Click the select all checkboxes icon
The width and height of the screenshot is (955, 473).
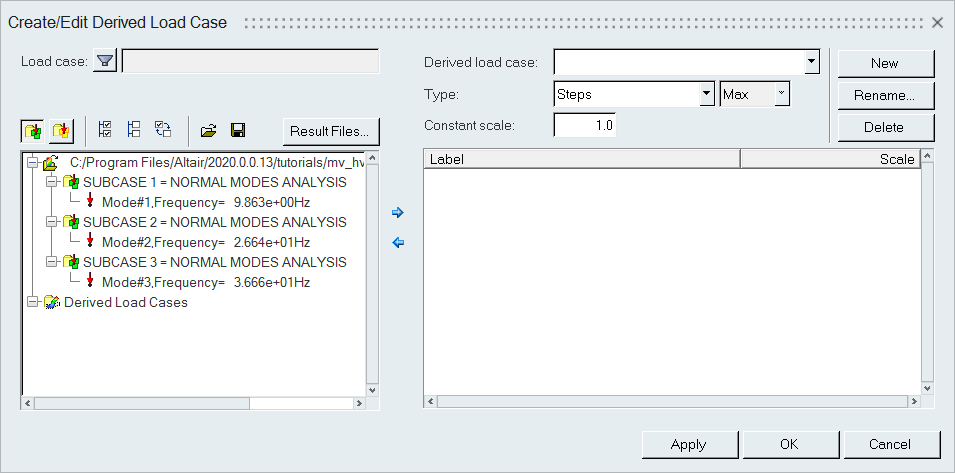click(105, 130)
